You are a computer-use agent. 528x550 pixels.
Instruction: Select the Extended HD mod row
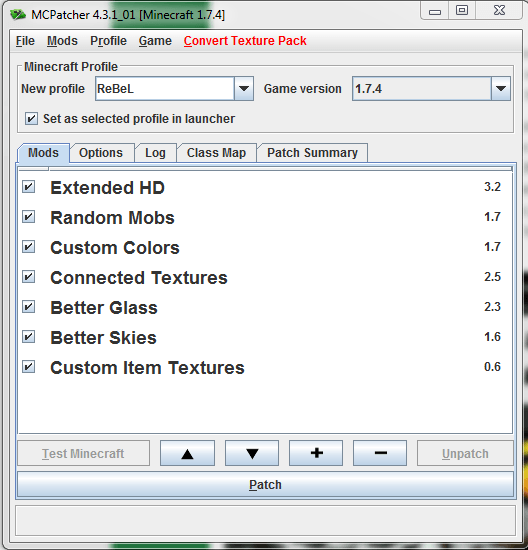pyautogui.click(x=265, y=187)
